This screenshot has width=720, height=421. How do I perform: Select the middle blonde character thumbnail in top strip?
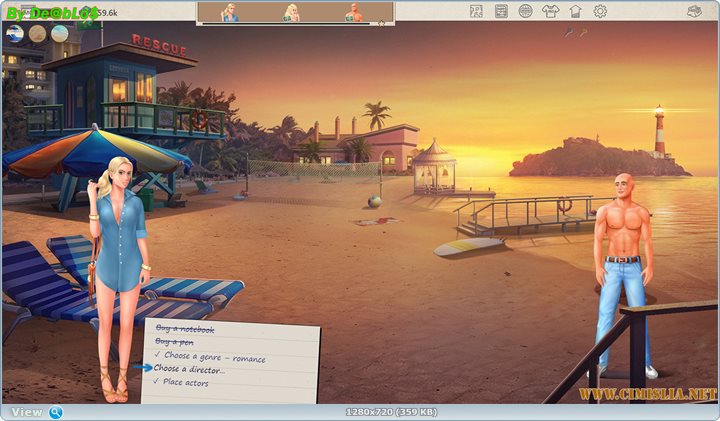point(292,12)
